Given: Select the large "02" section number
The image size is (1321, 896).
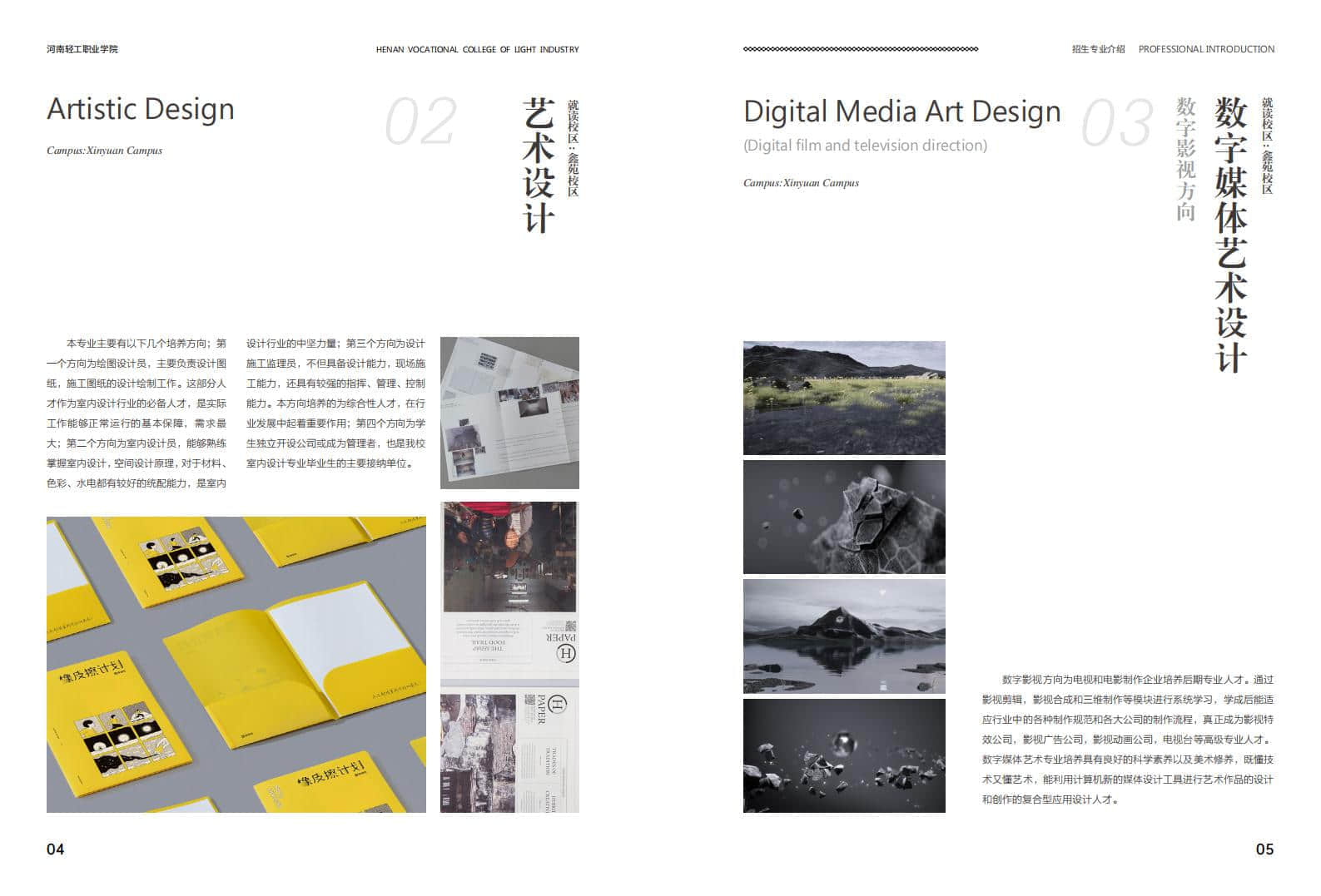Looking at the screenshot, I should 420,122.
